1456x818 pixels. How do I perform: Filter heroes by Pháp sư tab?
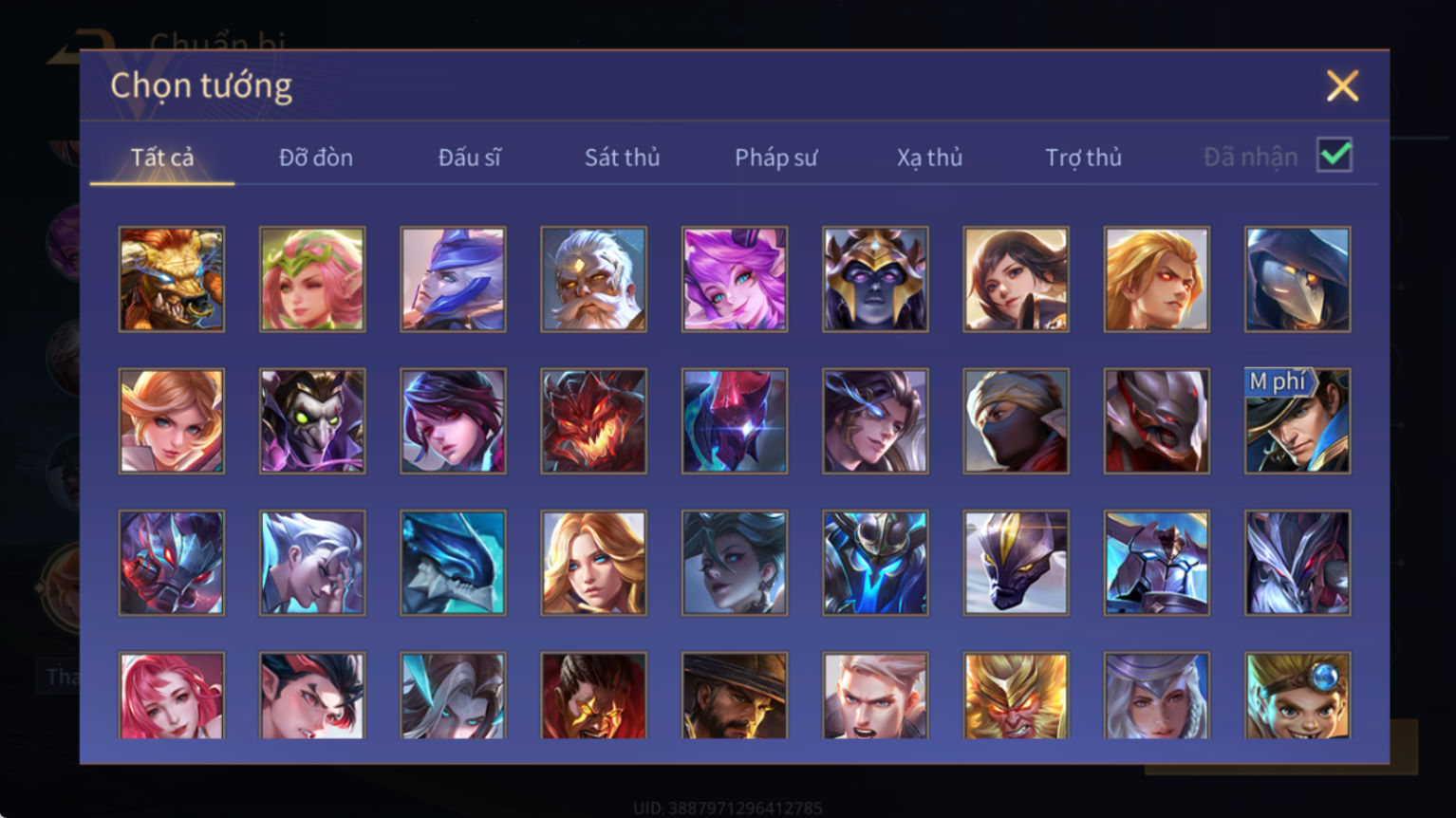pos(775,158)
